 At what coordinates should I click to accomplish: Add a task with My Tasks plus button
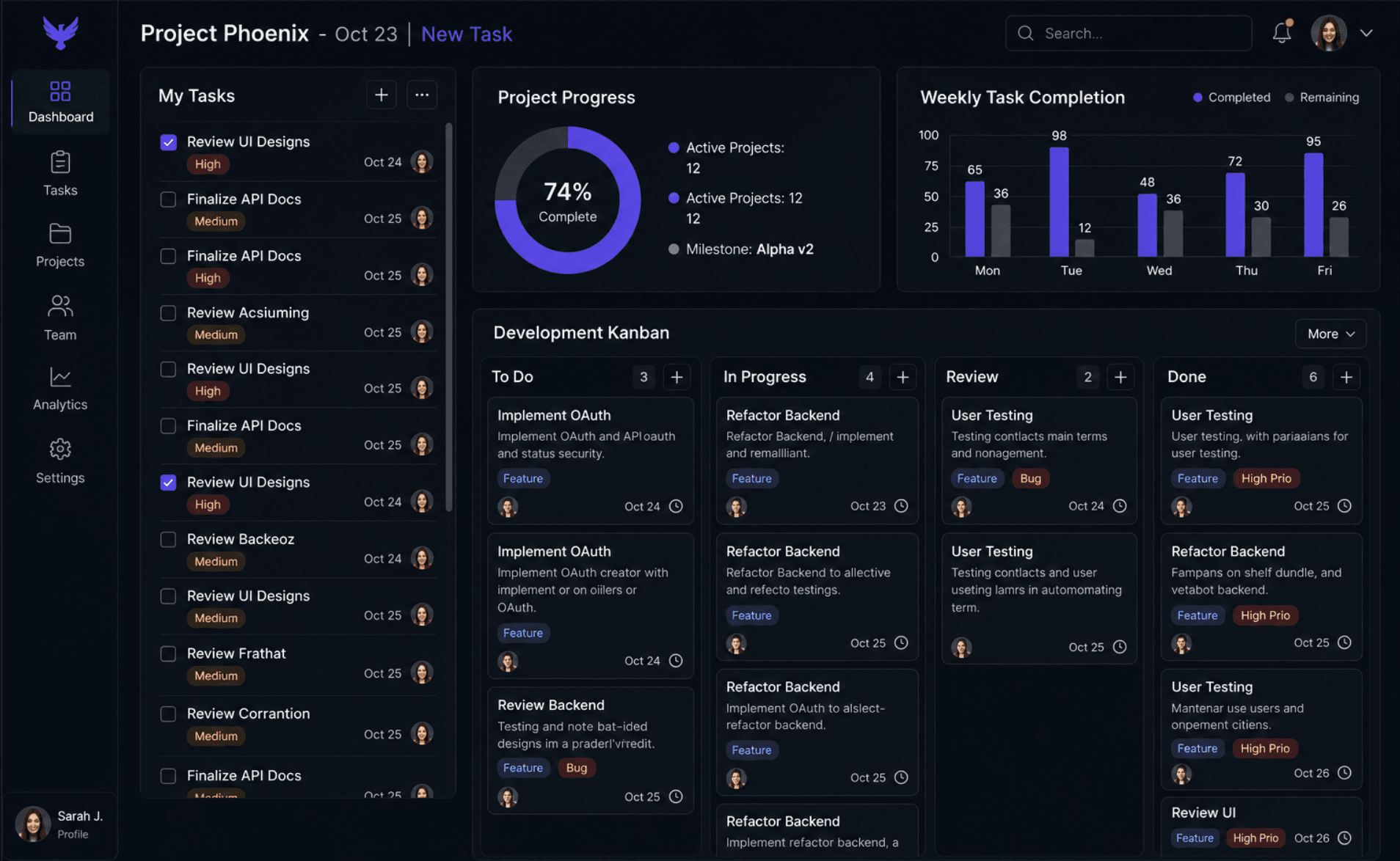pos(382,95)
